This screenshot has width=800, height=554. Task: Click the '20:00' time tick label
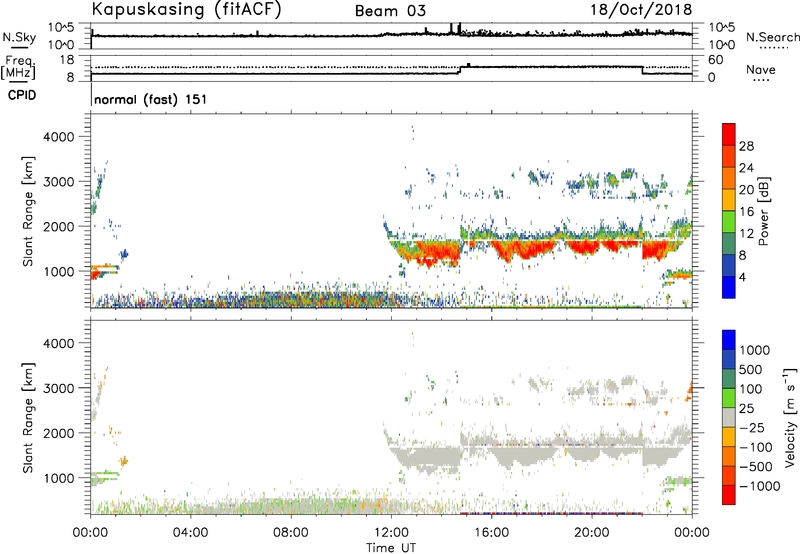(x=592, y=533)
